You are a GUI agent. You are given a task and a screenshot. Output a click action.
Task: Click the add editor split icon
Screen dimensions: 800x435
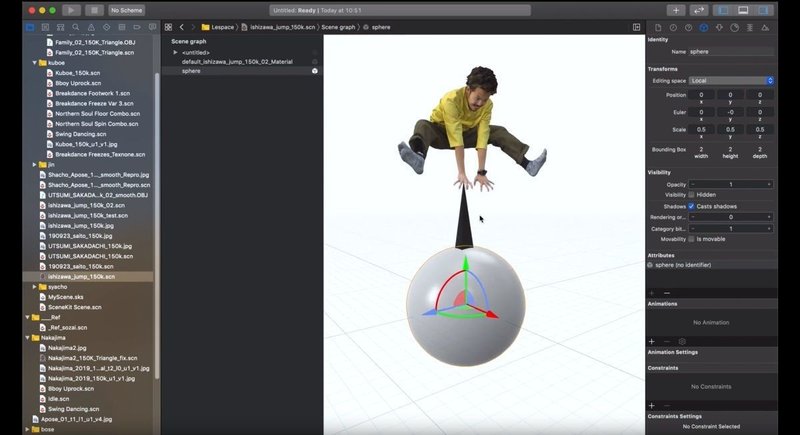click(636, 27)
